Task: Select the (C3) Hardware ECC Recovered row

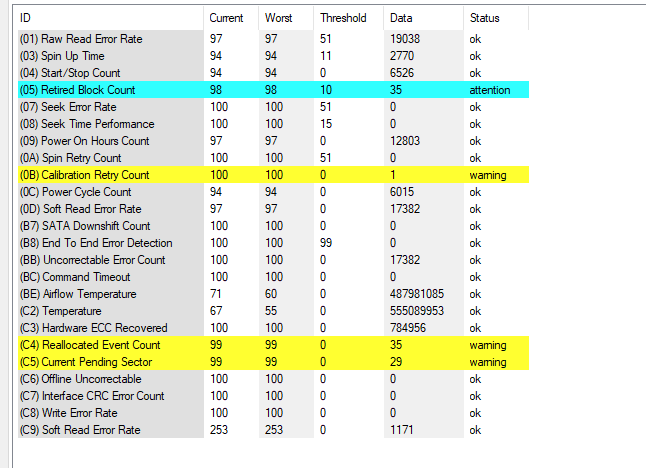Action: tap(274, 328)
